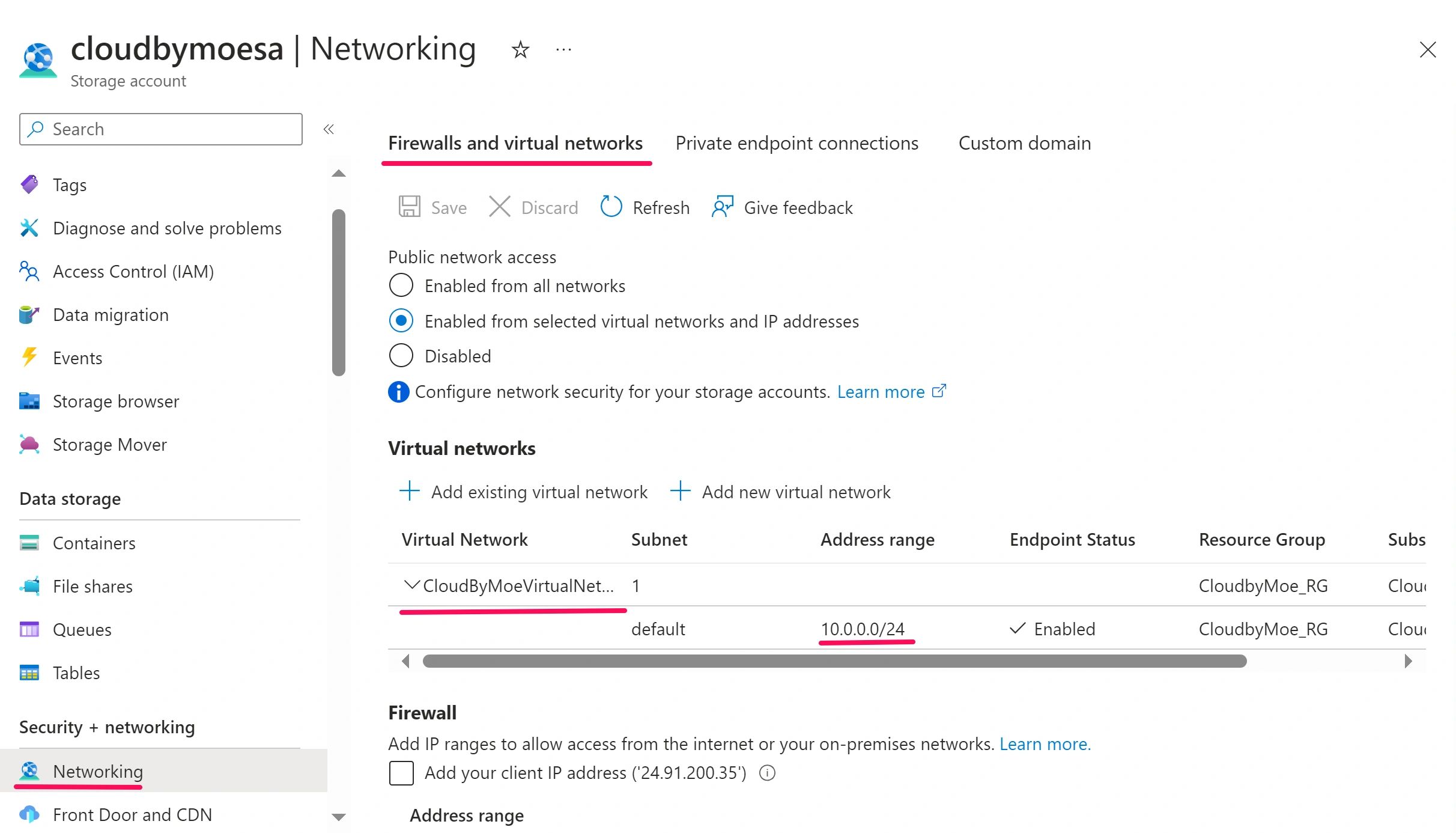Viewport: 1456px width, 833px height.
Task: Click the Discard icon
Action: (x=500, y=207)
